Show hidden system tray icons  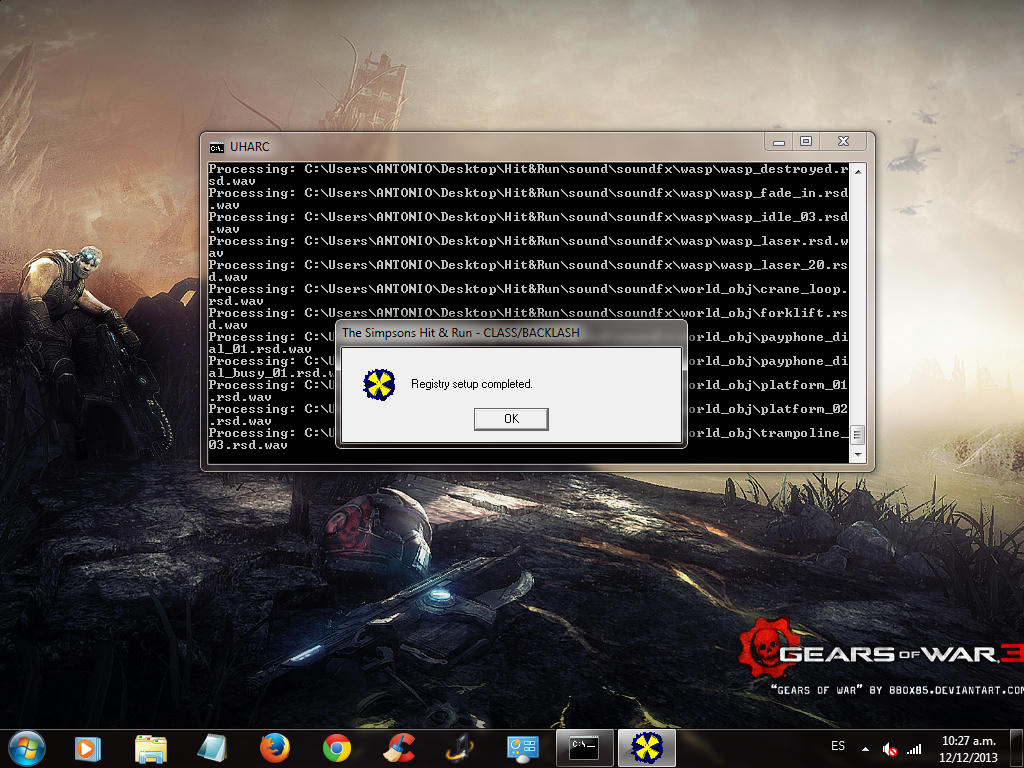[866, 748]
